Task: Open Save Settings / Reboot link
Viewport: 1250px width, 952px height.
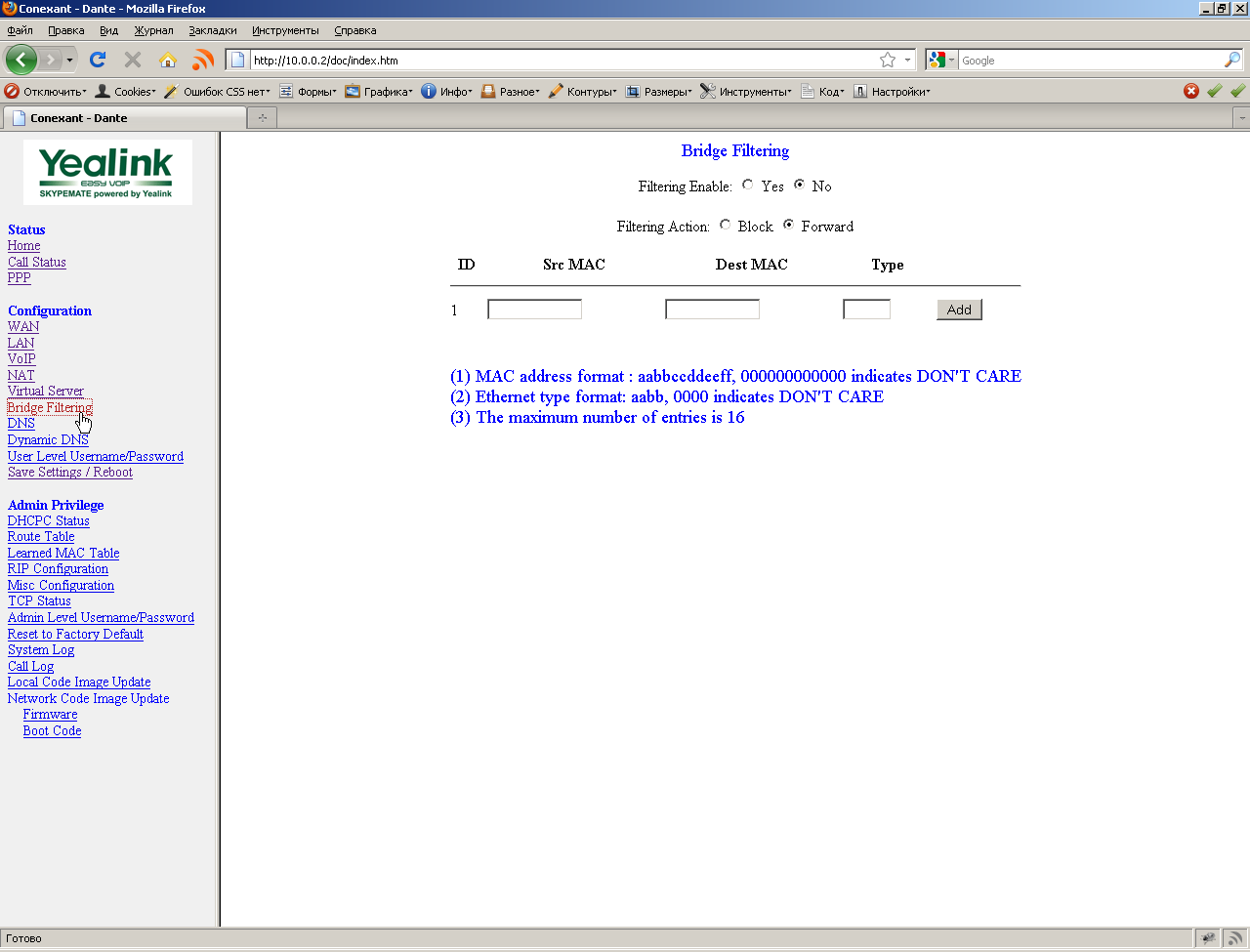Action: (x=70, y=472)
